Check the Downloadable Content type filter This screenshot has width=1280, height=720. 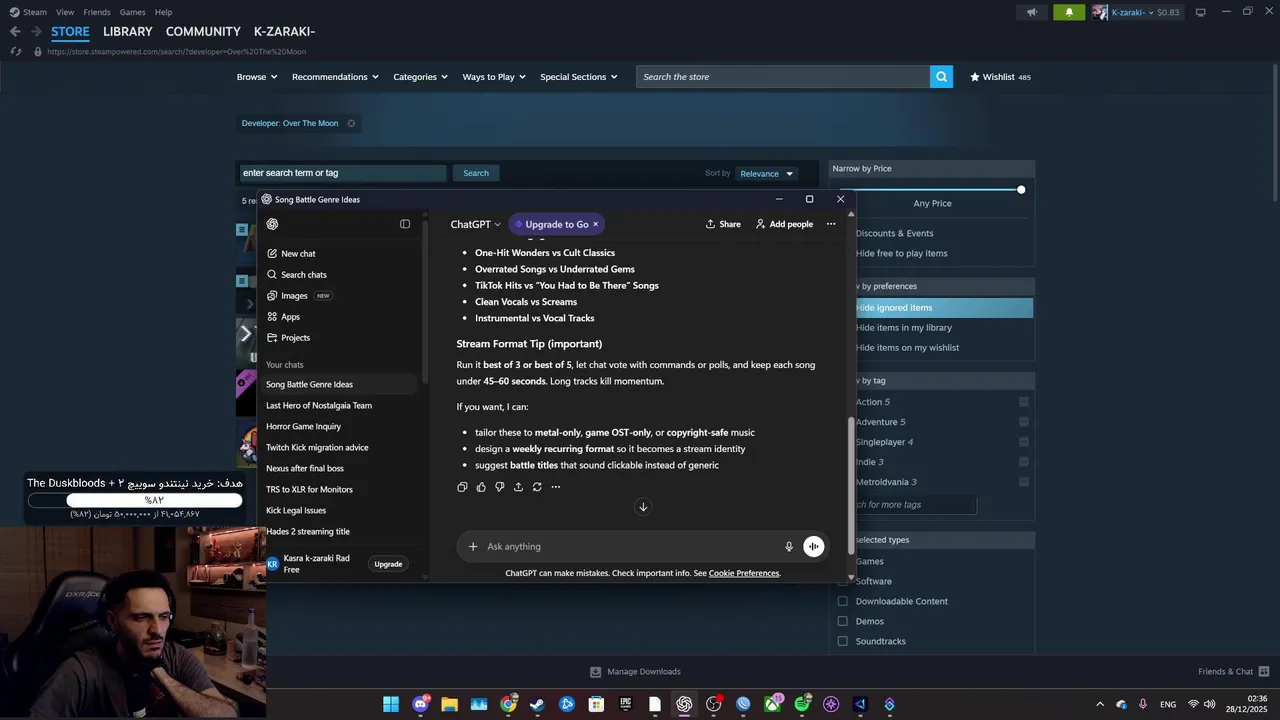tap(842, 601)
